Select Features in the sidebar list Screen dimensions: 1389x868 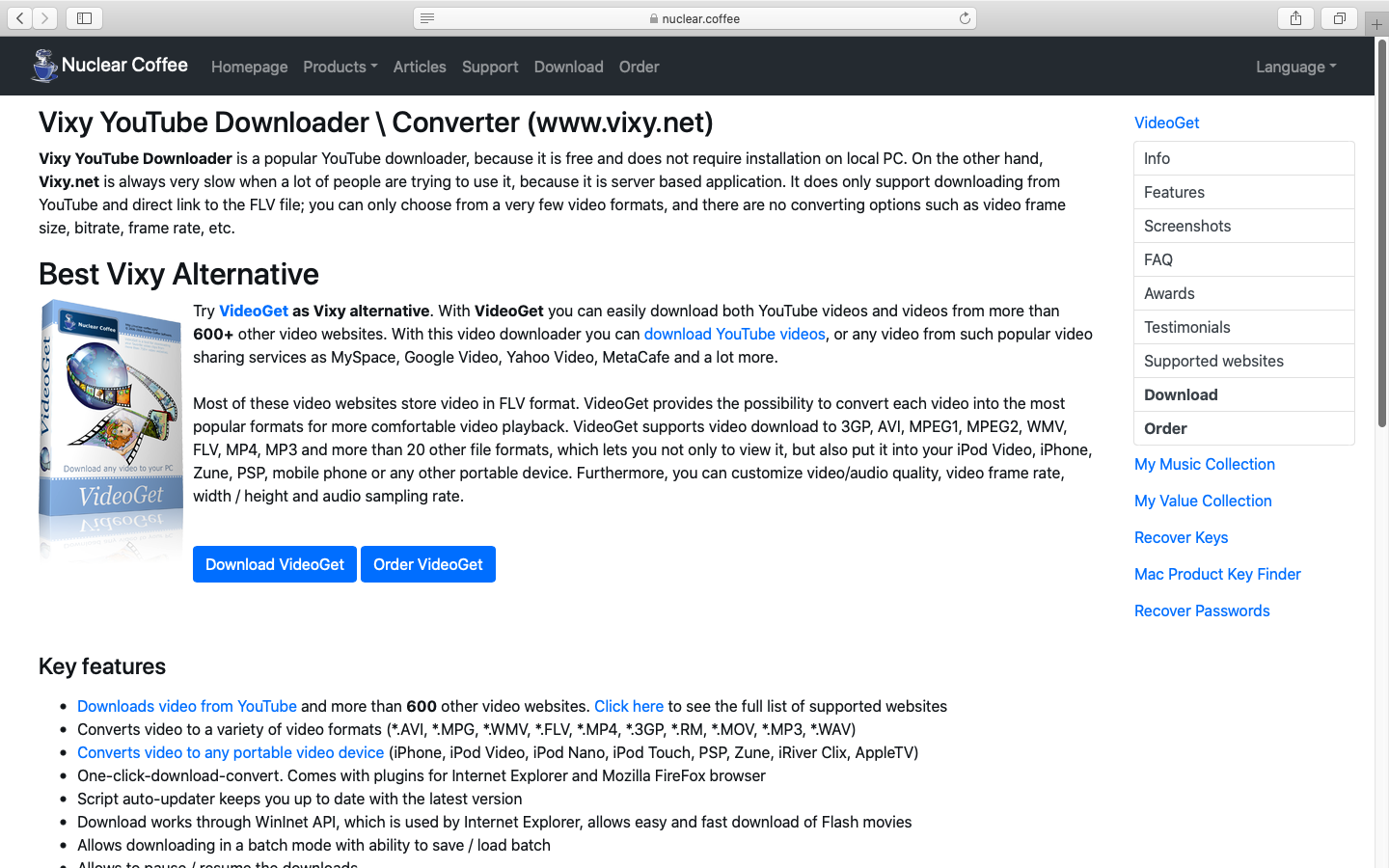tap(1244, 192)
